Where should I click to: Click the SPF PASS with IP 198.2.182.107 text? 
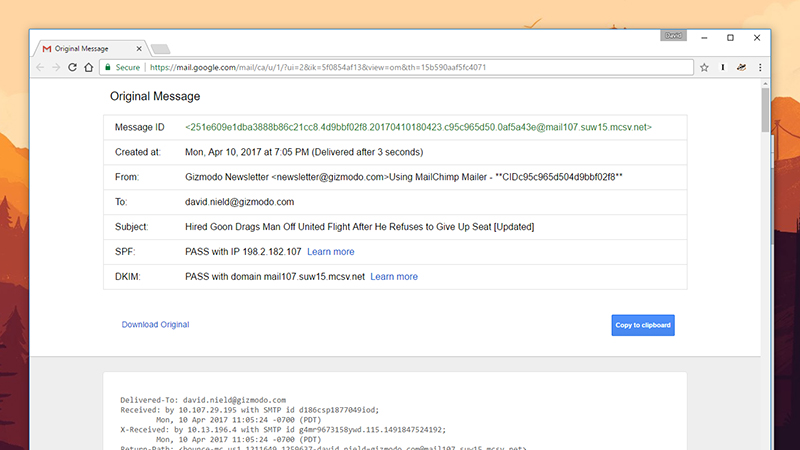coord(243,252)
